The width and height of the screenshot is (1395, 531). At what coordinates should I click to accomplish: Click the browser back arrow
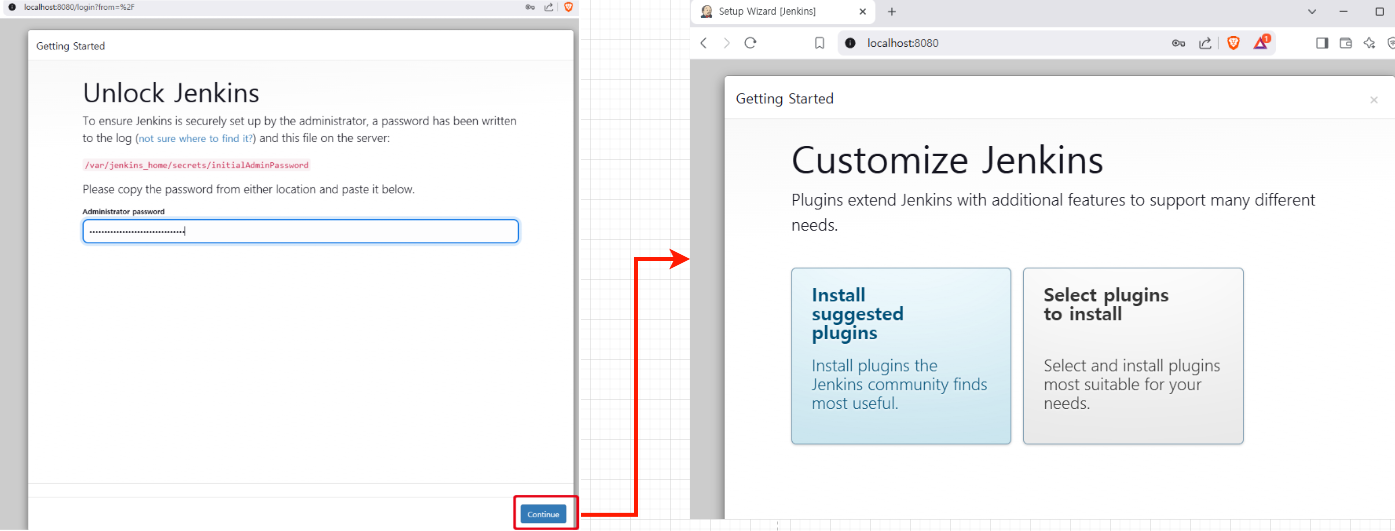(703, 43)
